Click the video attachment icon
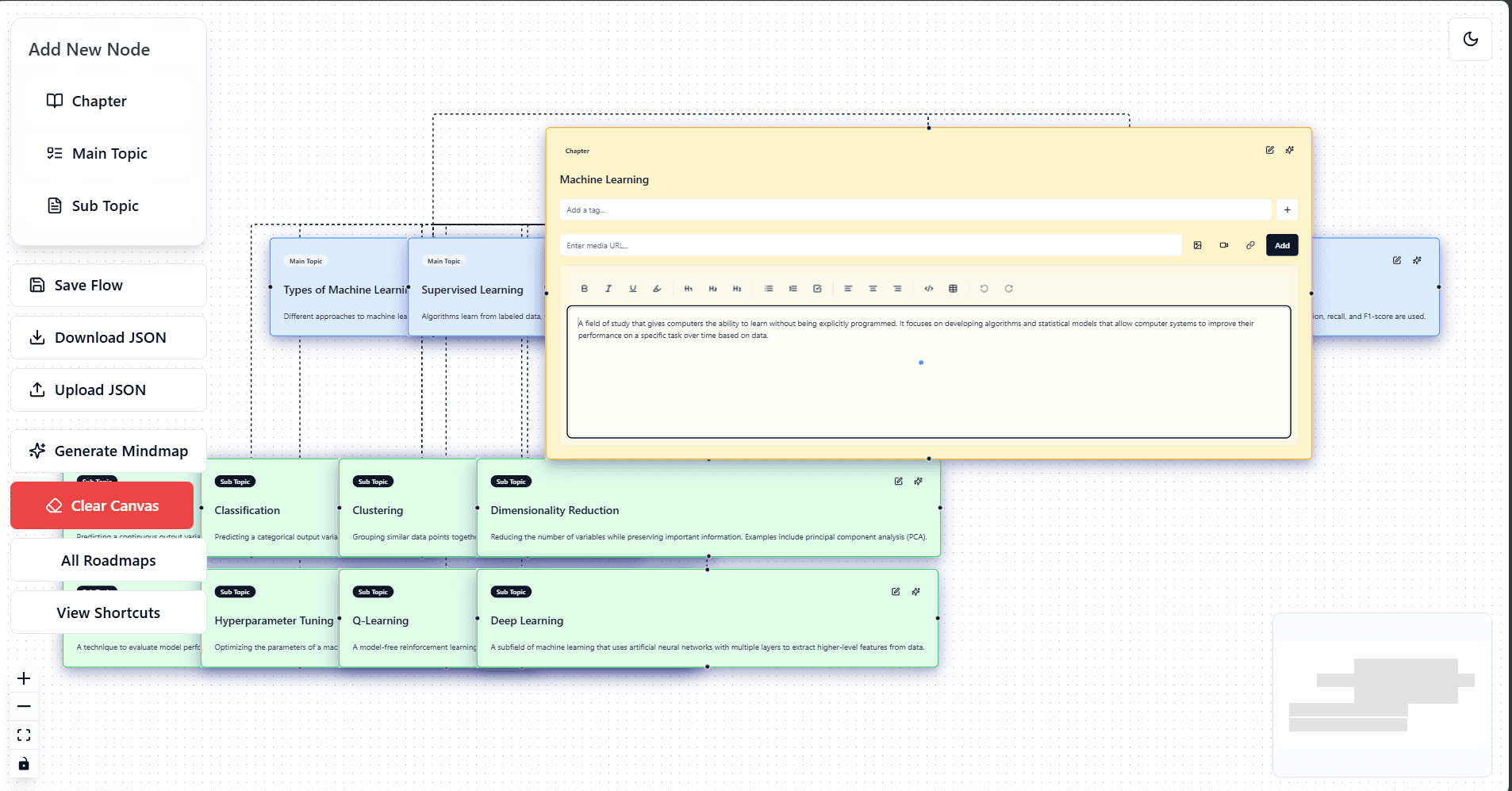 click(1224, 245)
